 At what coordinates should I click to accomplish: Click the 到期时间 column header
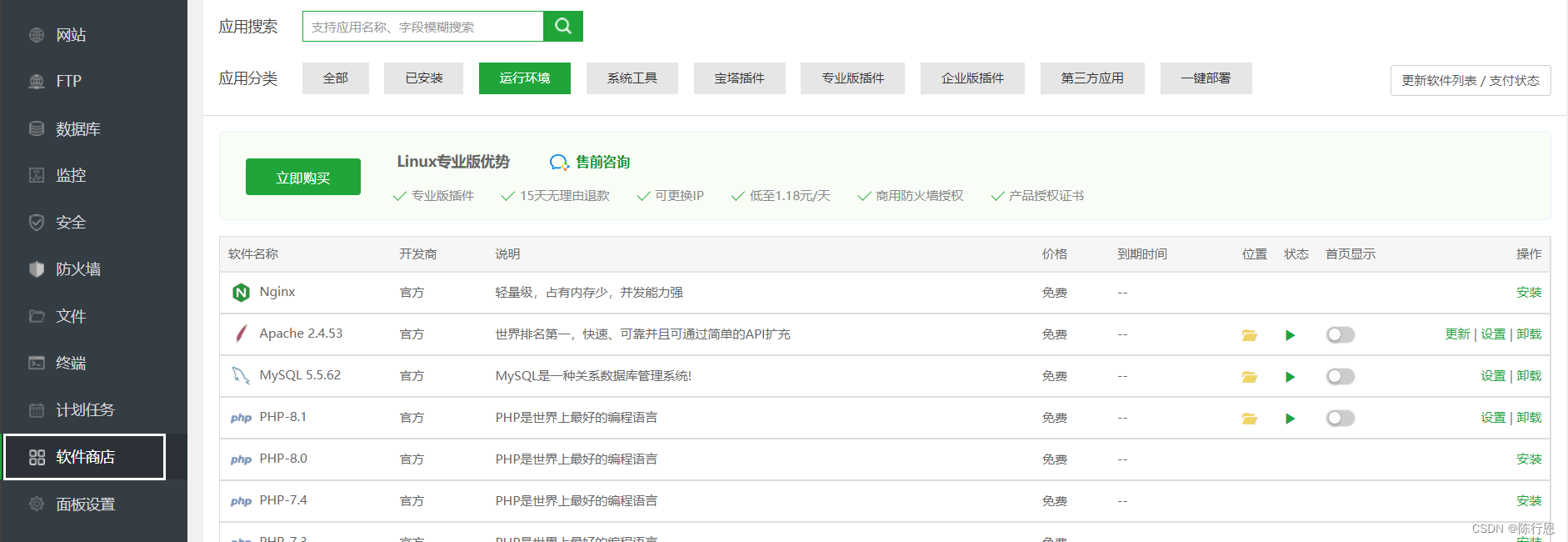tap(1142, 254)
